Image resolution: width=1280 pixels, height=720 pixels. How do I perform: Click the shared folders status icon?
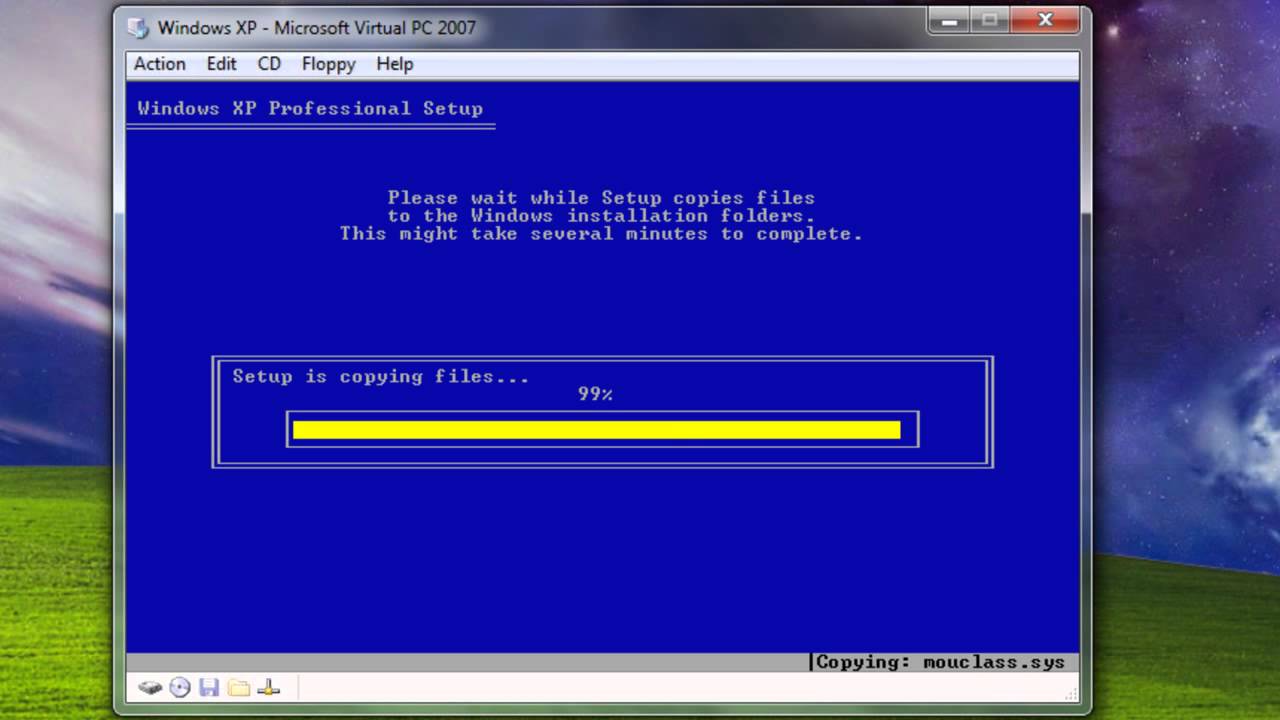coord(238,688)
